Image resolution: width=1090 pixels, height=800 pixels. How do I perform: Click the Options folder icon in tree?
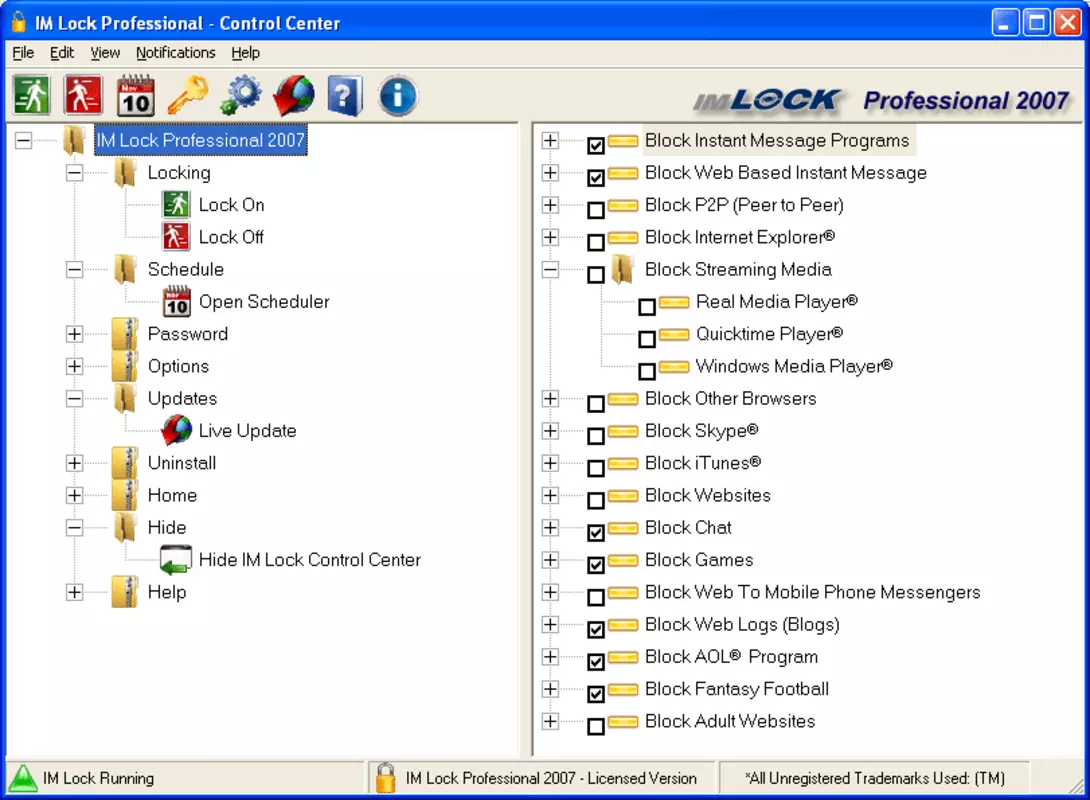tap(125, 366)
